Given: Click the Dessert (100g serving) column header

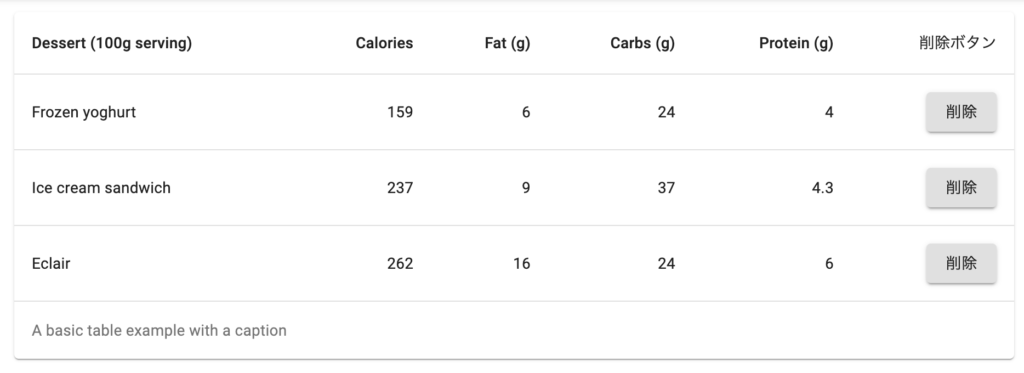Looking at the screenshot, I should pos(112,43).
